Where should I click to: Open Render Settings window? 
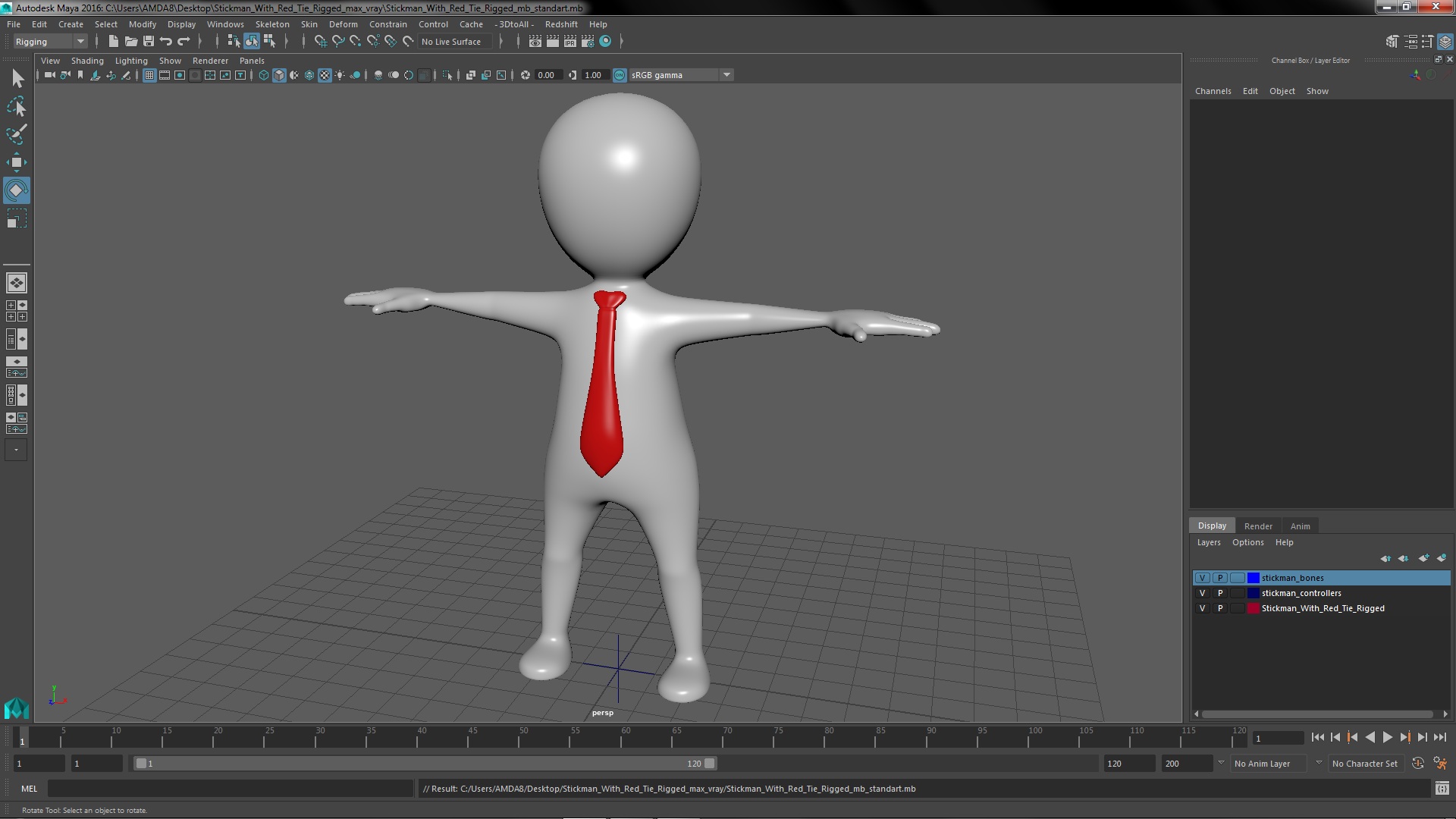click(588, 41)
